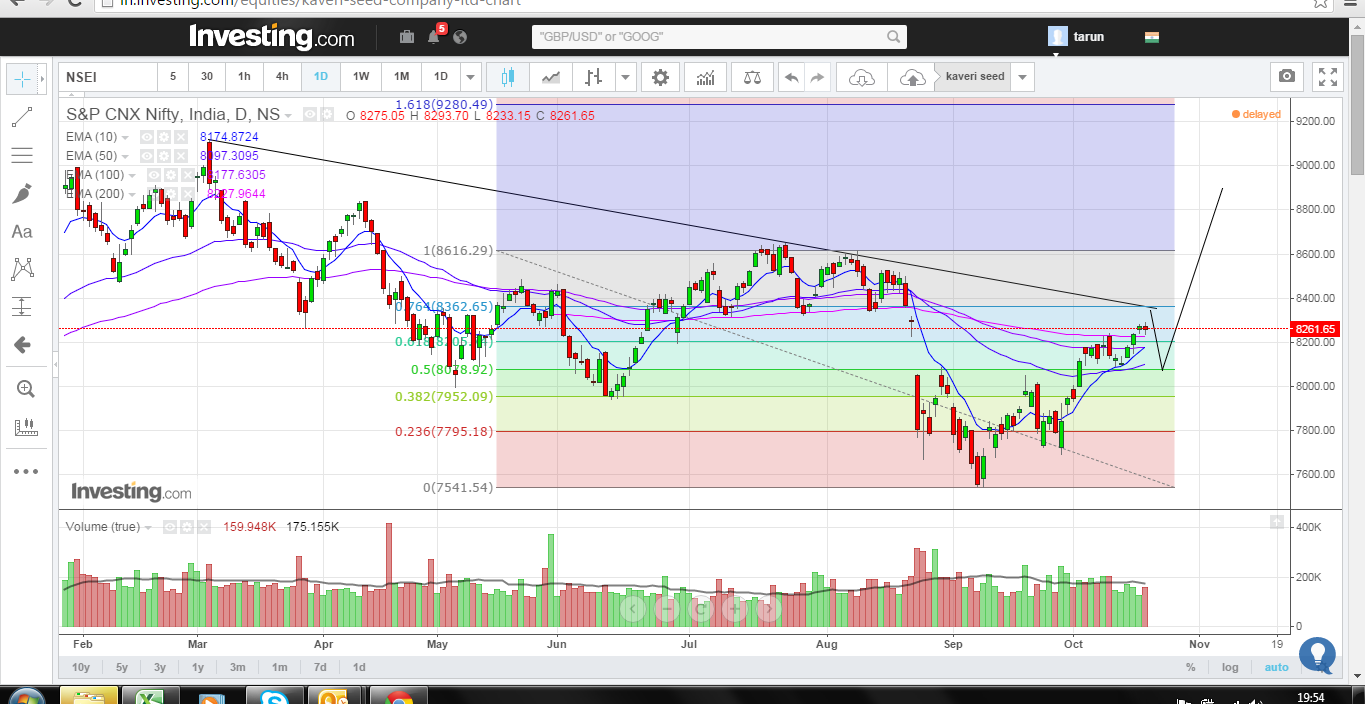This screenshot has height=704, width=1365.
Task: Expand the Volume (true) legend dropdown
Action: (x=148, y=526)
